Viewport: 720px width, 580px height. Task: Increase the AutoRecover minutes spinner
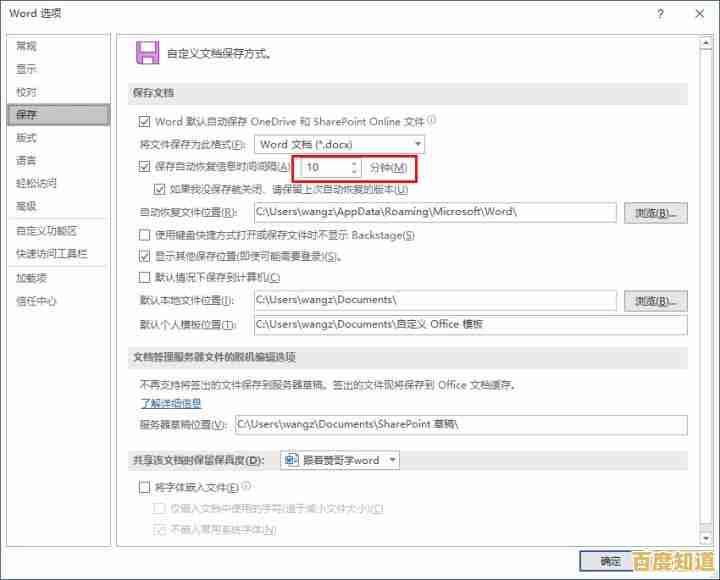[354, 164]
